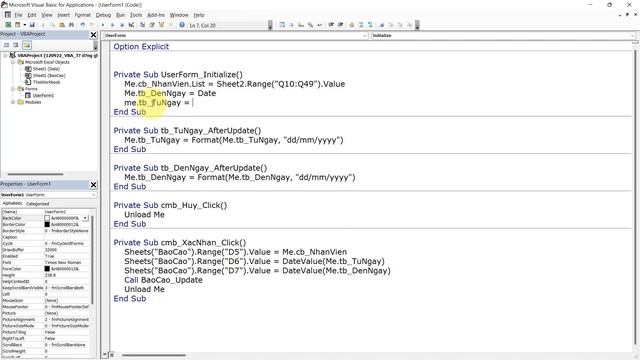Click the Insert UserForm toolbar icon

pos(18,25)
